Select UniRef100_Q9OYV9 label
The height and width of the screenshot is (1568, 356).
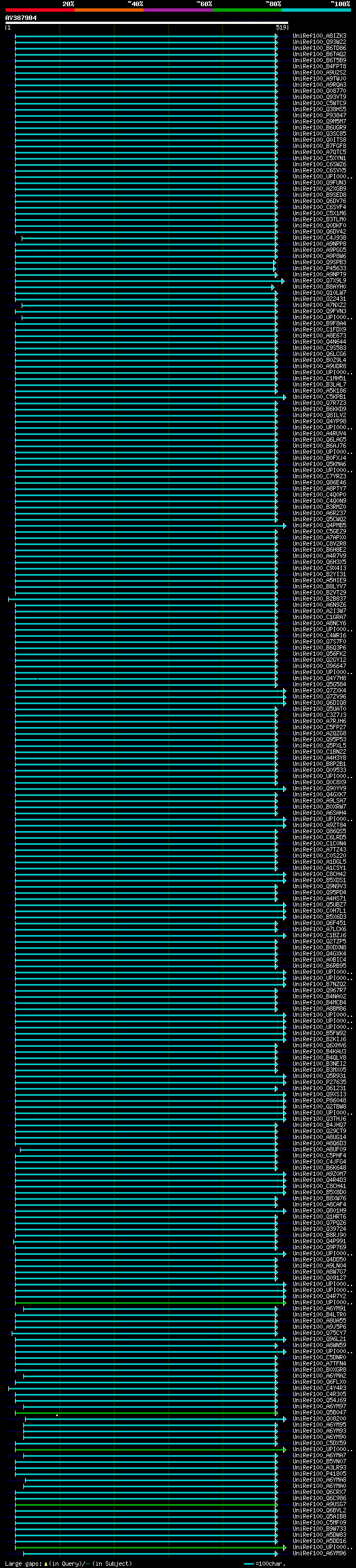coord(319,788)
